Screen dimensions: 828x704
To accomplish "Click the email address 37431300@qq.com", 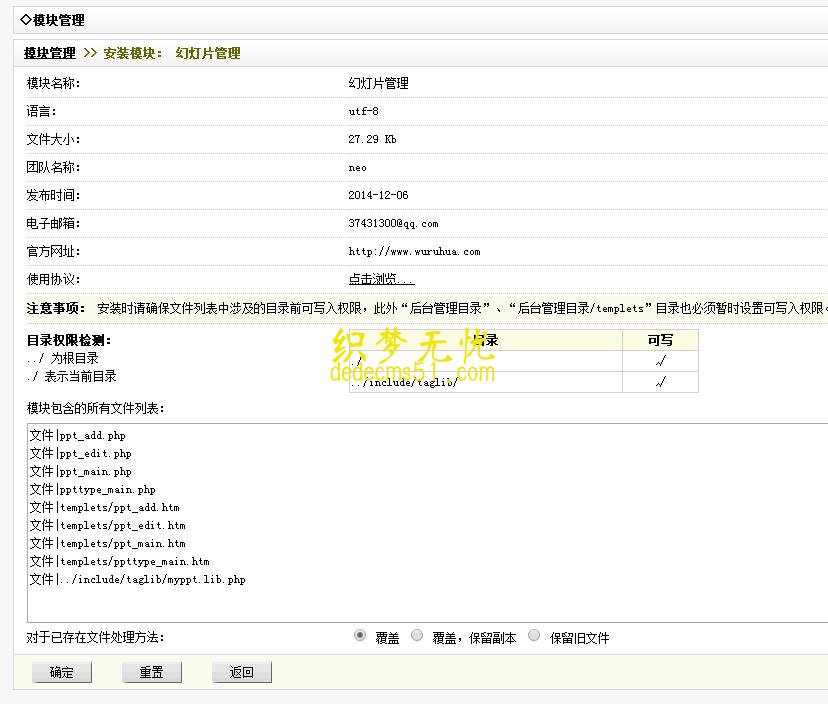I will pos(395,223).
